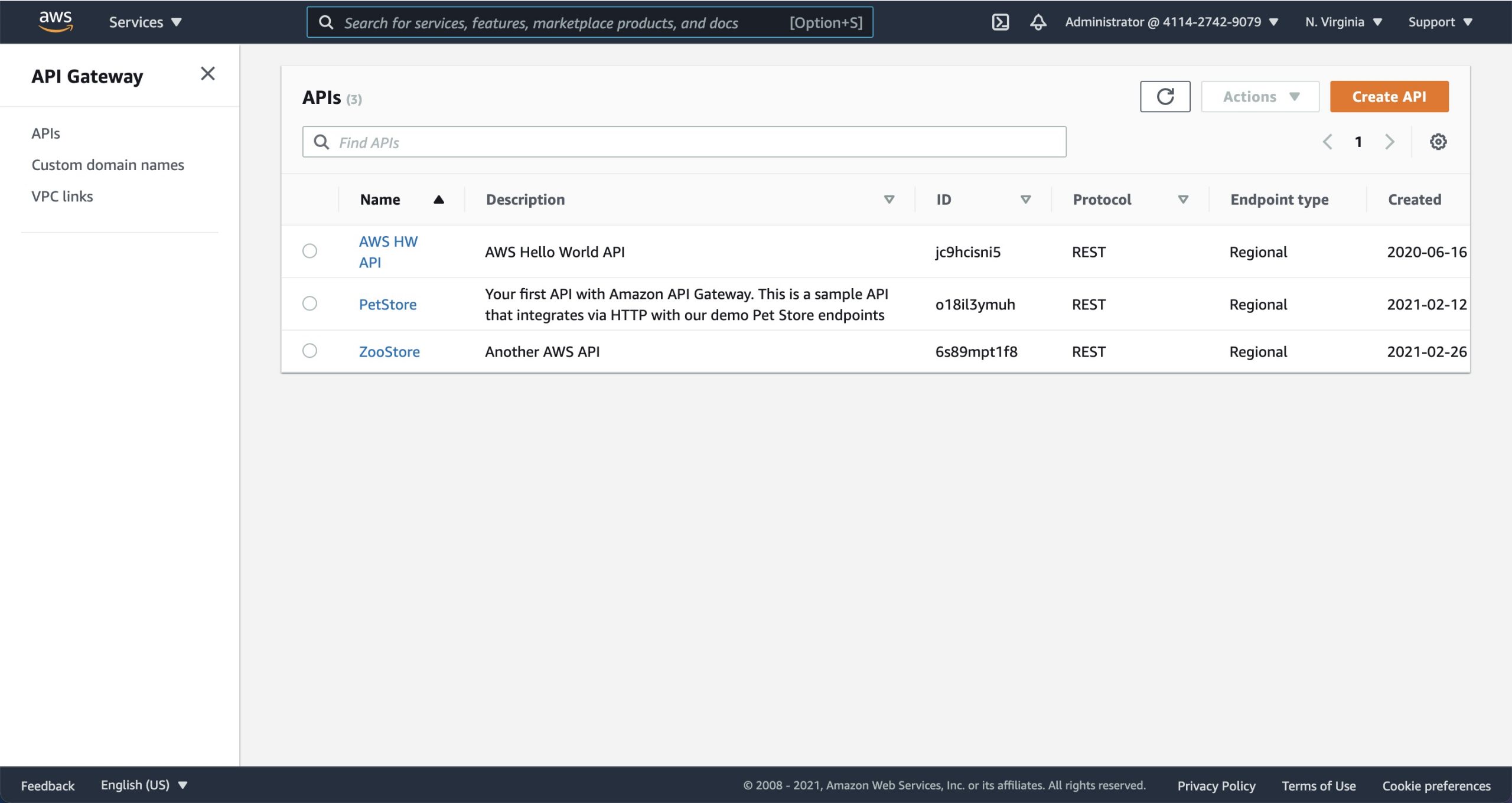This screenshot has width=1512, height=803.
Task: Open the Administrator account dropdown
Action: coord(1172,22)
